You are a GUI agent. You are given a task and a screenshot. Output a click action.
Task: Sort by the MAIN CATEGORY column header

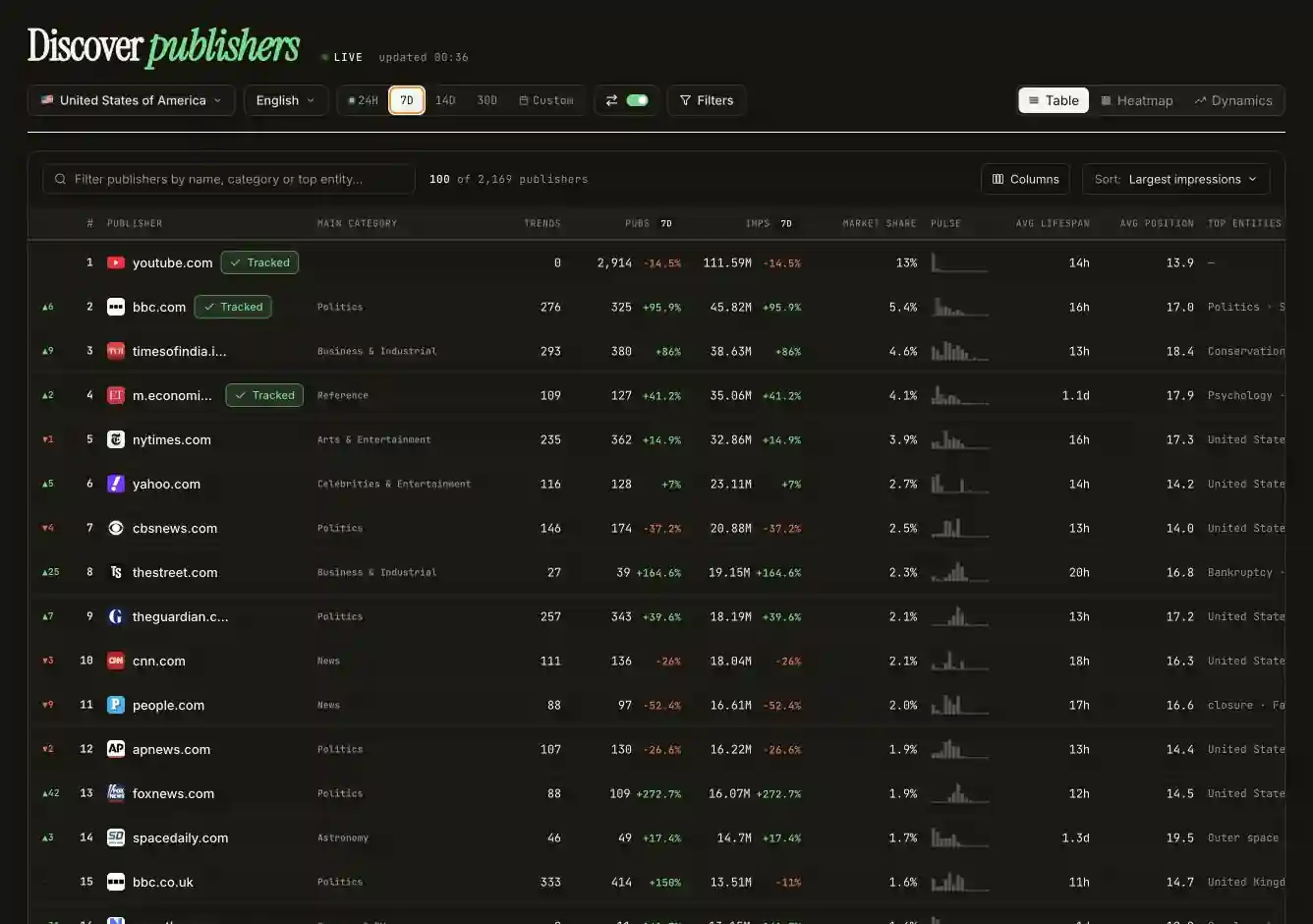pos(357,223)
